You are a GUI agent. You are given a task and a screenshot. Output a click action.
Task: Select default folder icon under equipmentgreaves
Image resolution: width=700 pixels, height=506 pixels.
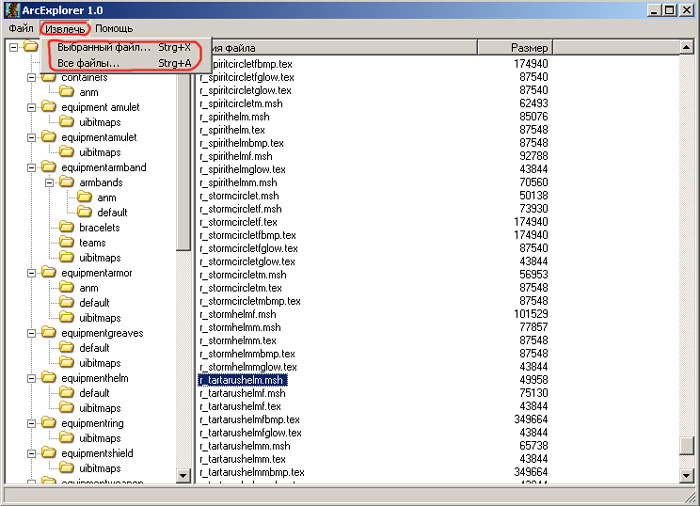tap(67, 347)
